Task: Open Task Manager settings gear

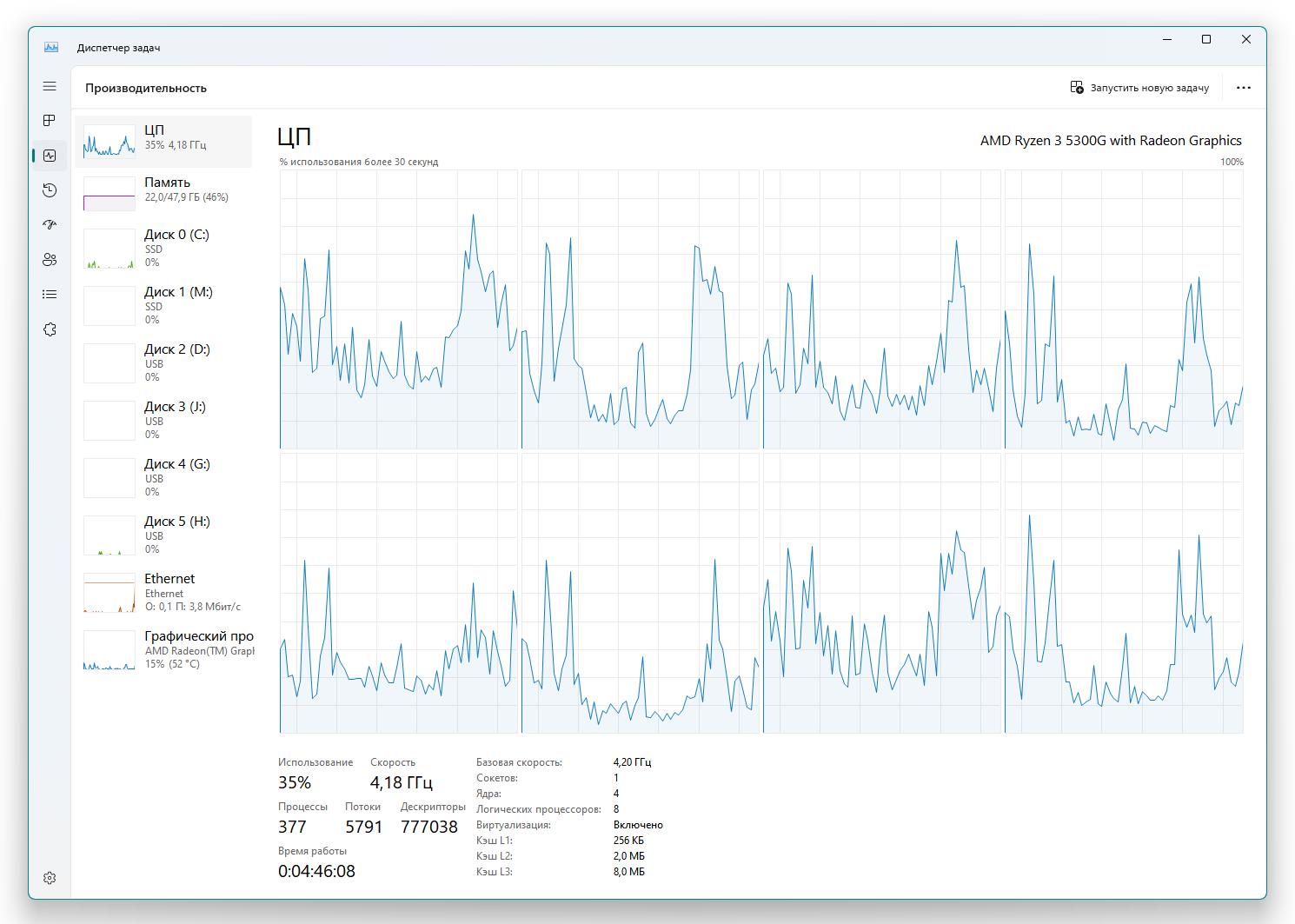Action: coord(50,878)
